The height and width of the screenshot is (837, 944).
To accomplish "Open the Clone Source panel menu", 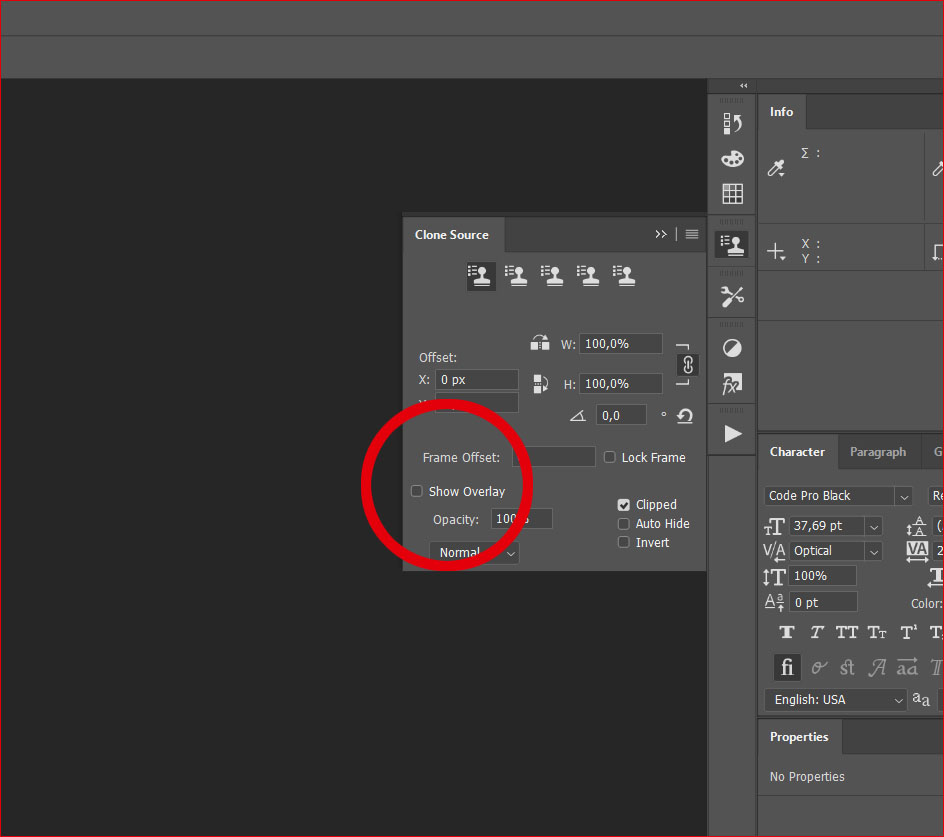I will [692, 234].
